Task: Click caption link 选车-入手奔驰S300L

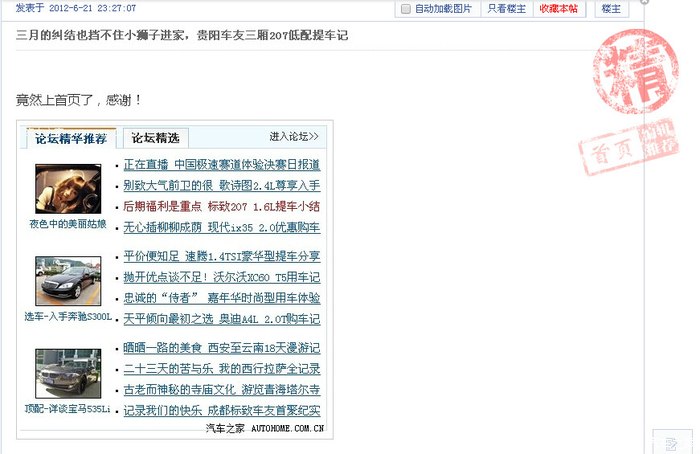Action: (x=68, y=317)
